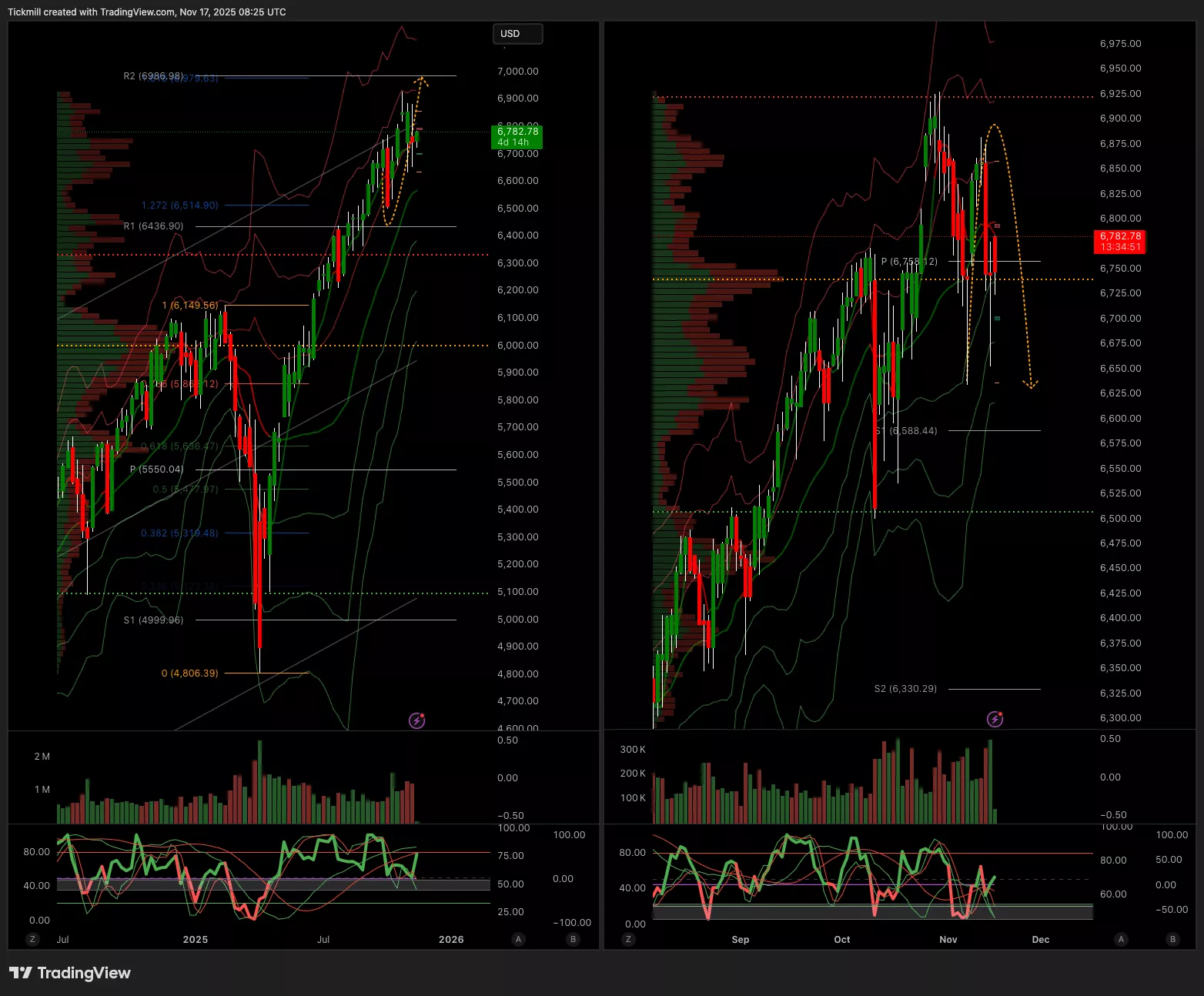Click the TradingView logo

click(70, 973)
